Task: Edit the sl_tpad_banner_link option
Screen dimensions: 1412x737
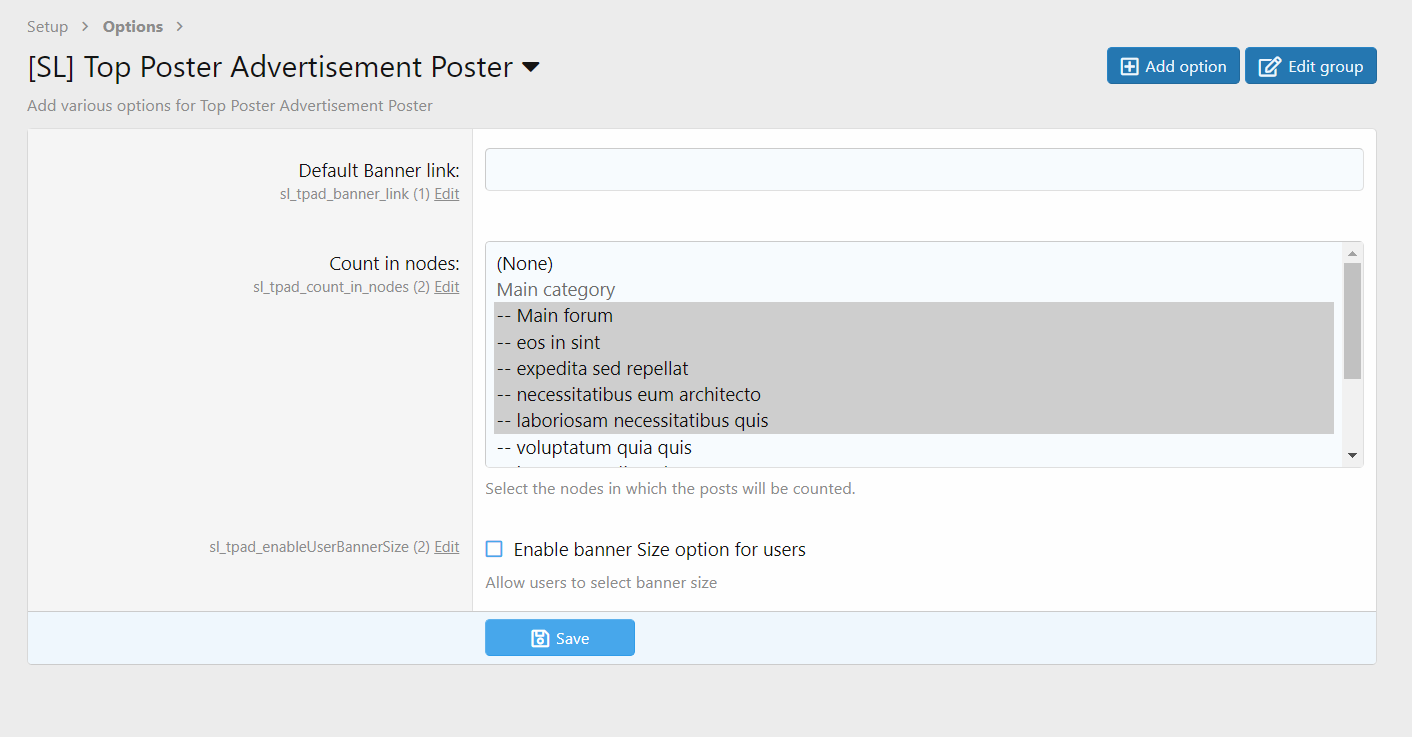Action: click(446, 194)
